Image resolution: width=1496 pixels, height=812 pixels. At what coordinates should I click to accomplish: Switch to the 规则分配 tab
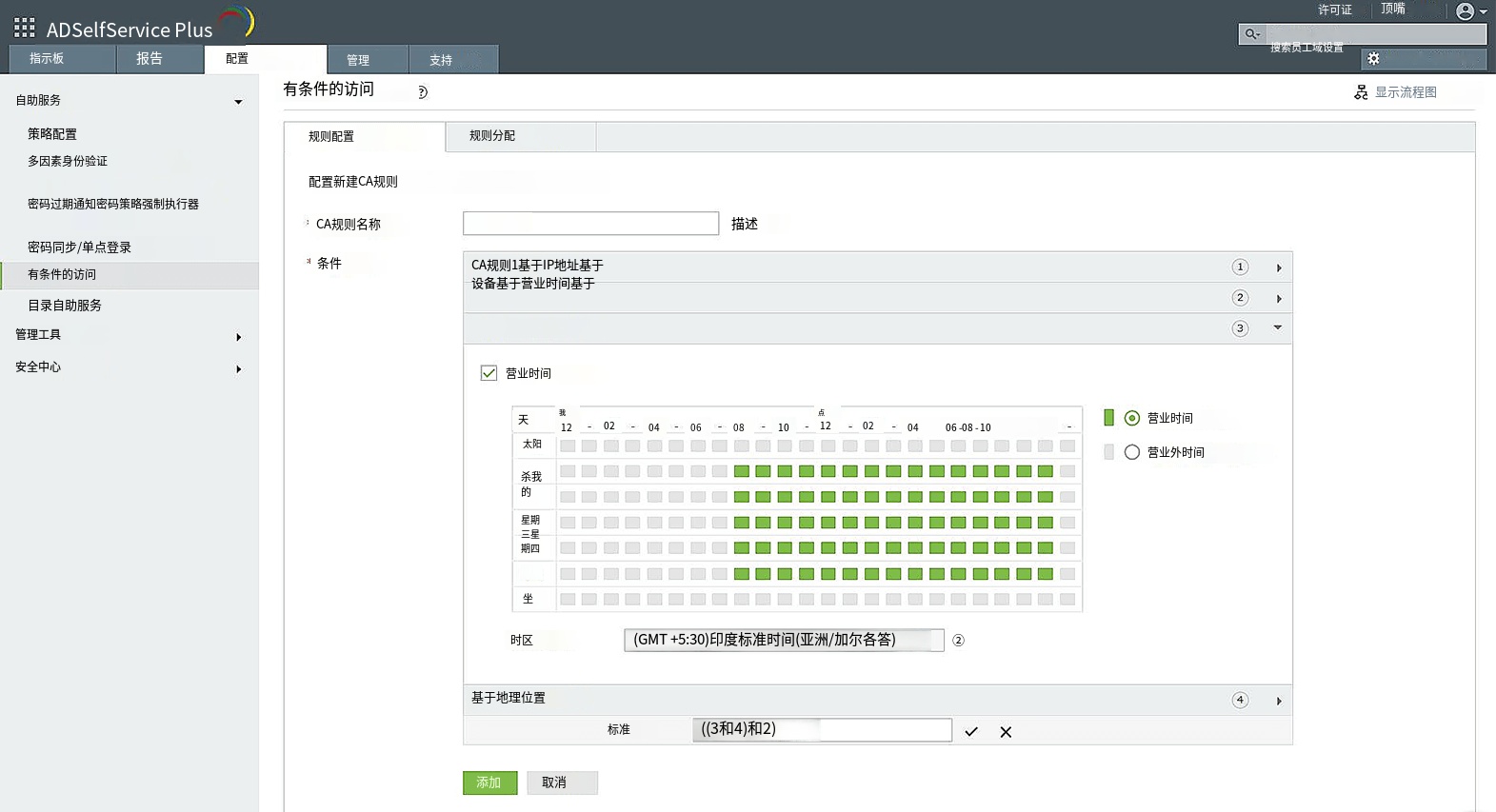point(492,136)
